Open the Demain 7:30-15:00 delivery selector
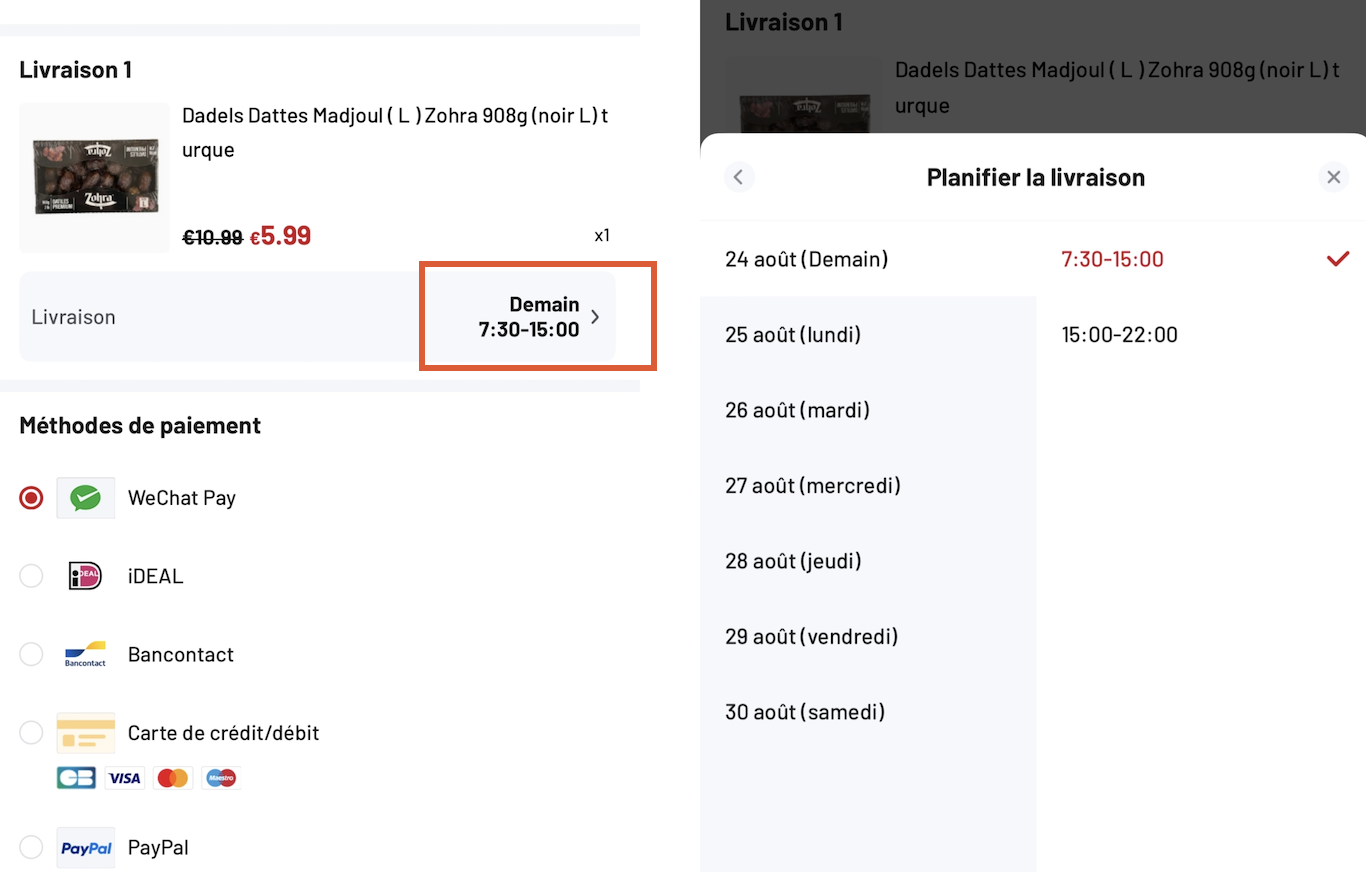This screenshot has height=872, width=1366. click(x=538, y=316)
